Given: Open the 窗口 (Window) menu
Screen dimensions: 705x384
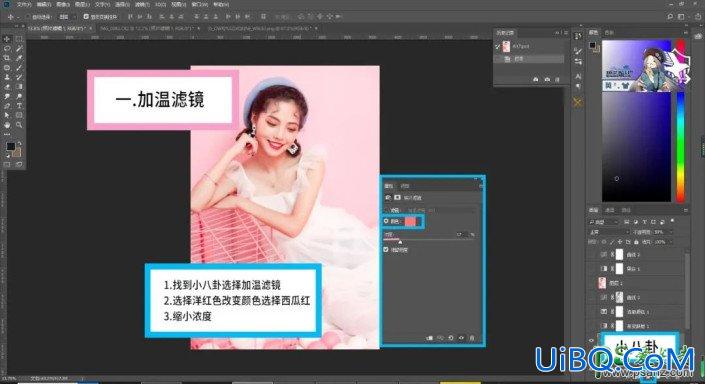Looking at the screenshot, I should [199, 4].
